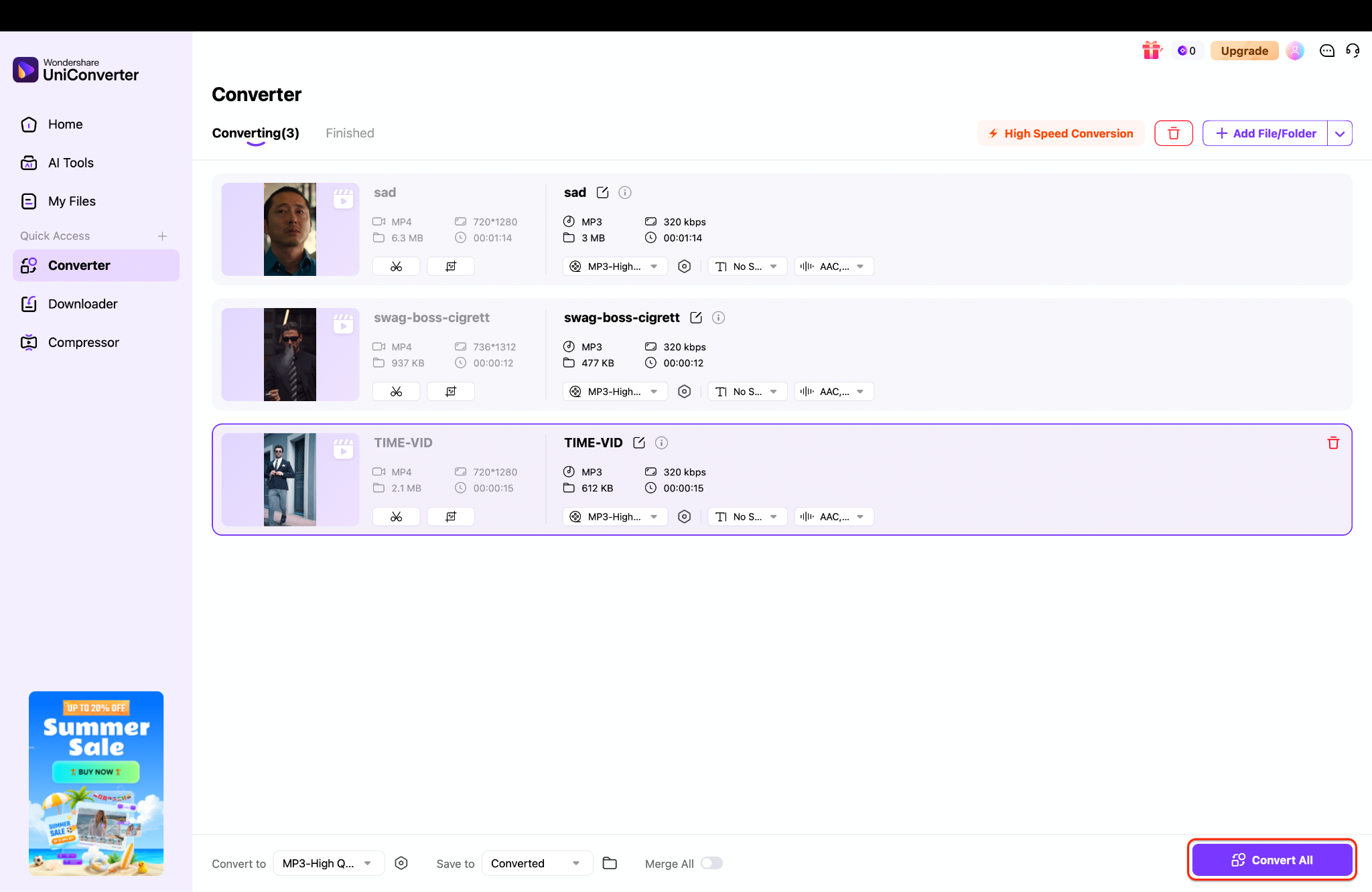
Task: Open AAC audio dropdown for swag-boss-cigrett
Action: tap(834, 392)
